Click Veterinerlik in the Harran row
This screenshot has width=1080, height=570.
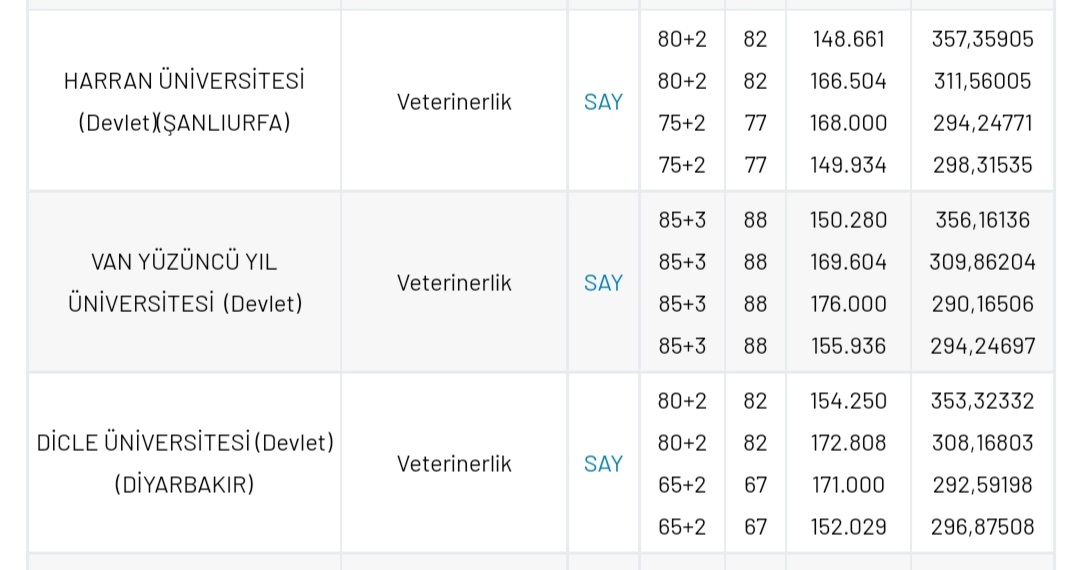454,102
